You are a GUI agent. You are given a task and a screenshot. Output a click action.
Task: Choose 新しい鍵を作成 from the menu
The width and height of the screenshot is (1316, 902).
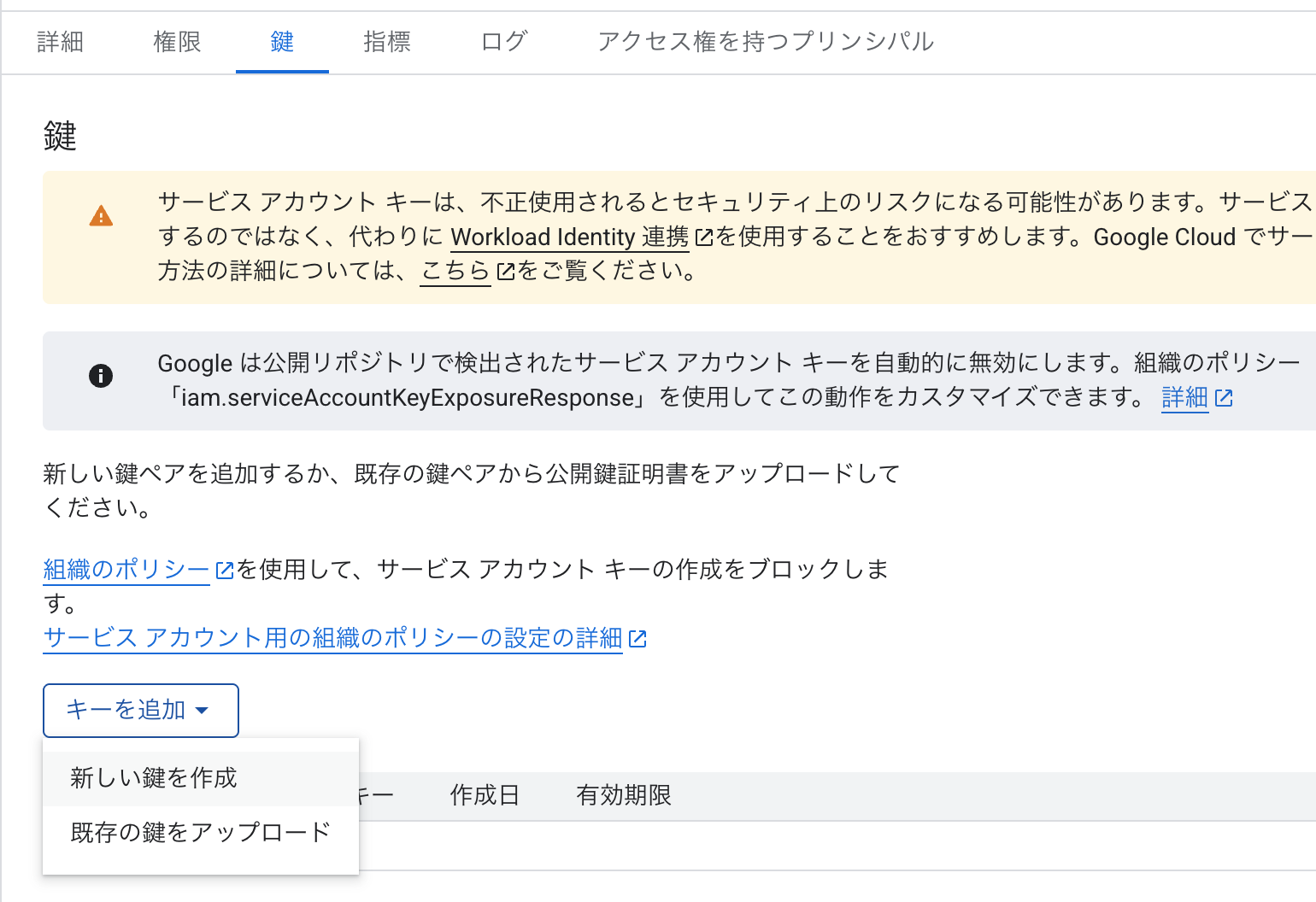(201, 778)
